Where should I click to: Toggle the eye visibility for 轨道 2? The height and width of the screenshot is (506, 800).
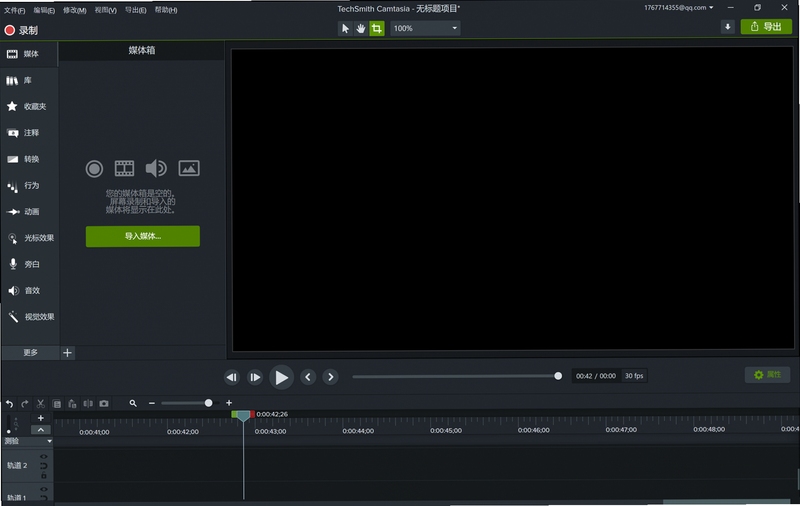pyautogui.click(x=44, y=457)
